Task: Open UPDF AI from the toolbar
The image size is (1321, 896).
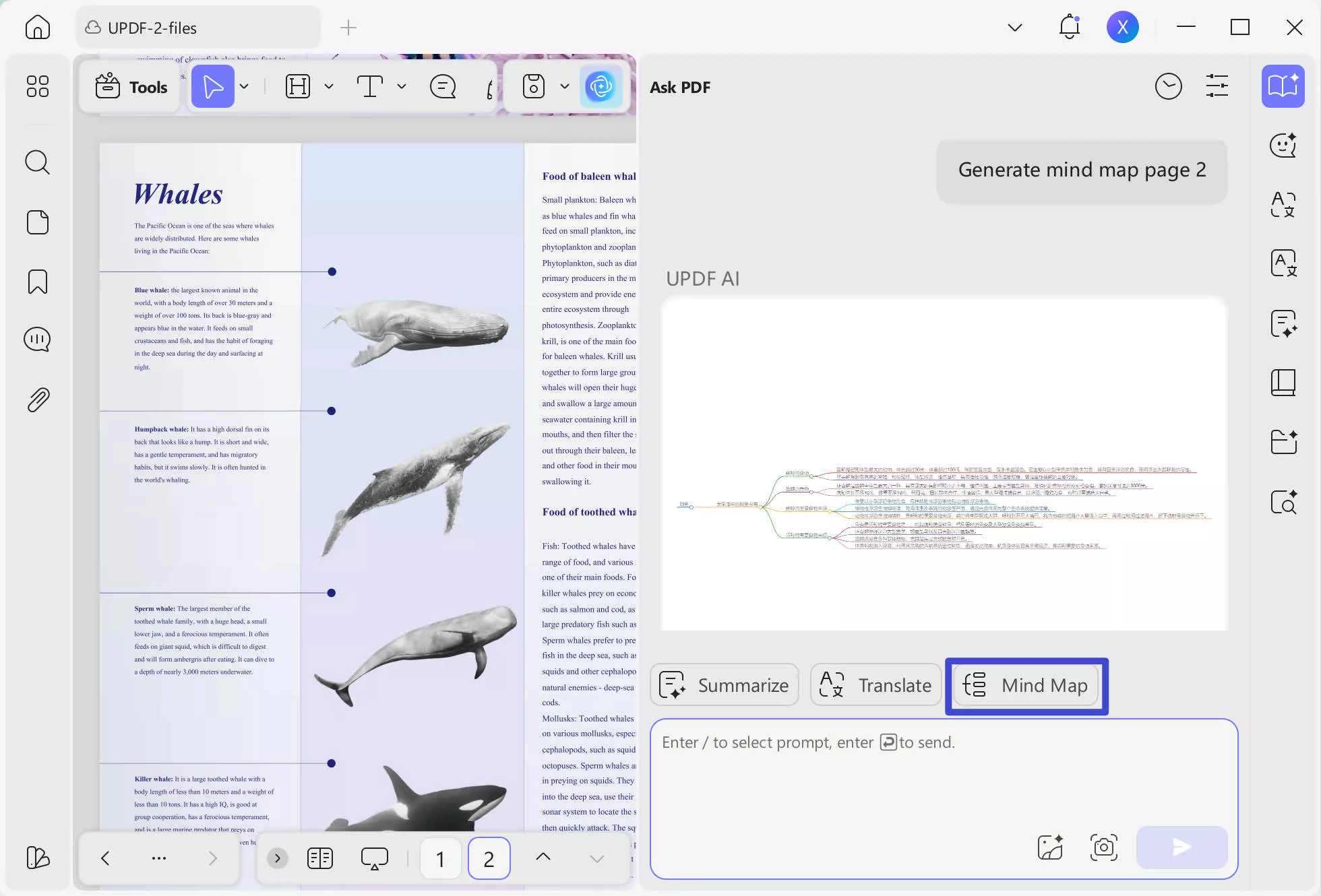Action: 601,86
